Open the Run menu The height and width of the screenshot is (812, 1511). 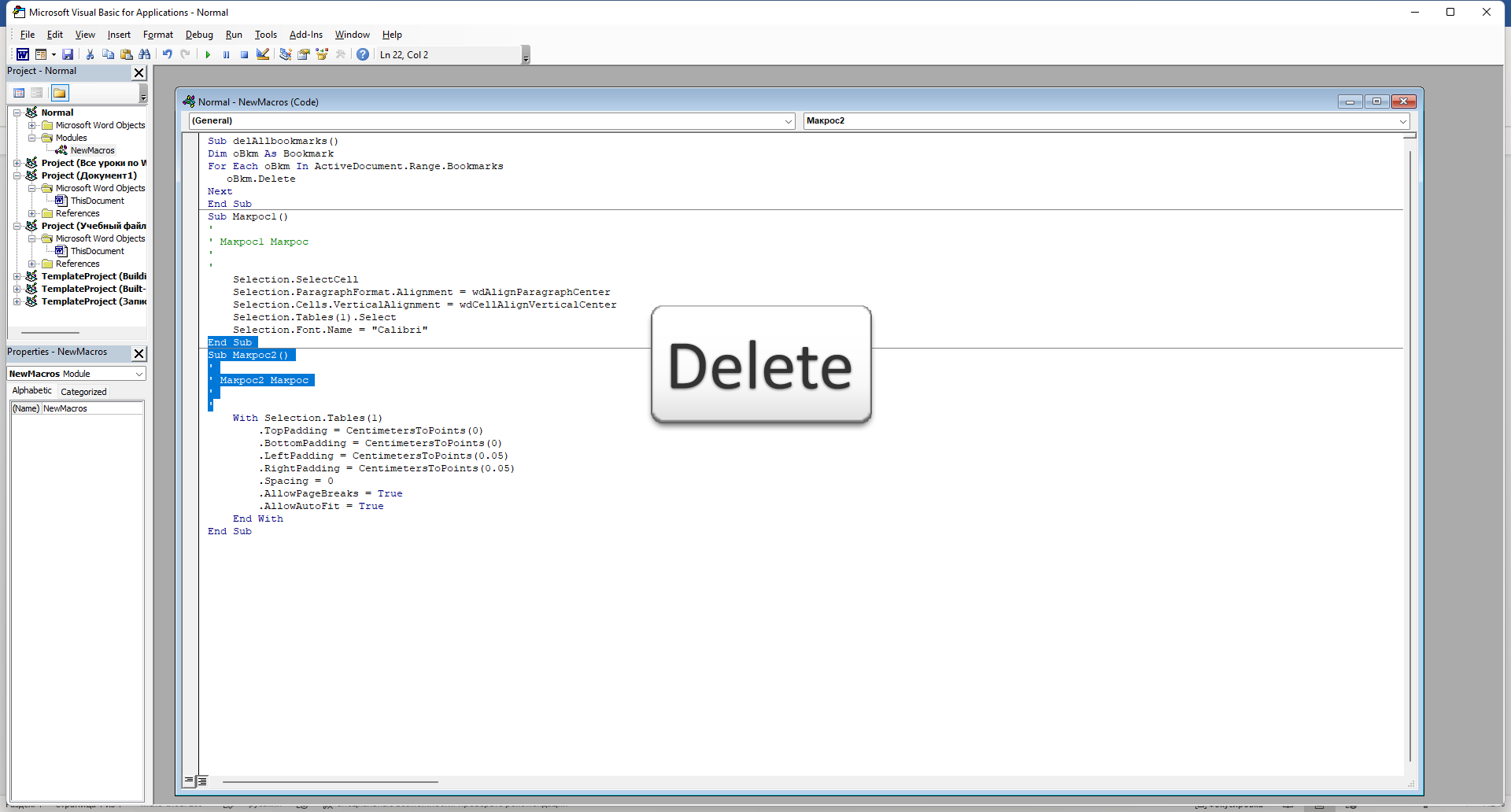pos(234,35)
